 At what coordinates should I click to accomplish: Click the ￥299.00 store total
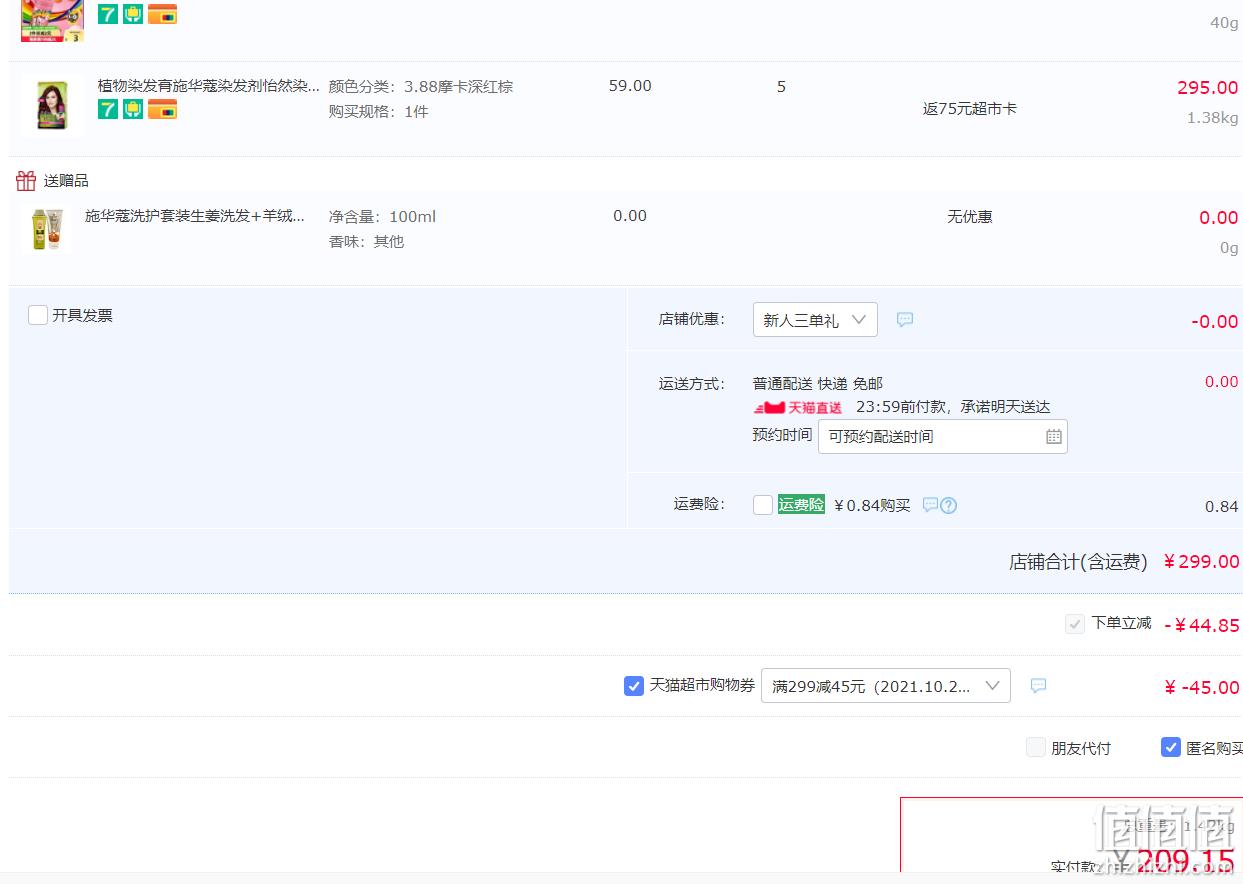coord(1202,562)
